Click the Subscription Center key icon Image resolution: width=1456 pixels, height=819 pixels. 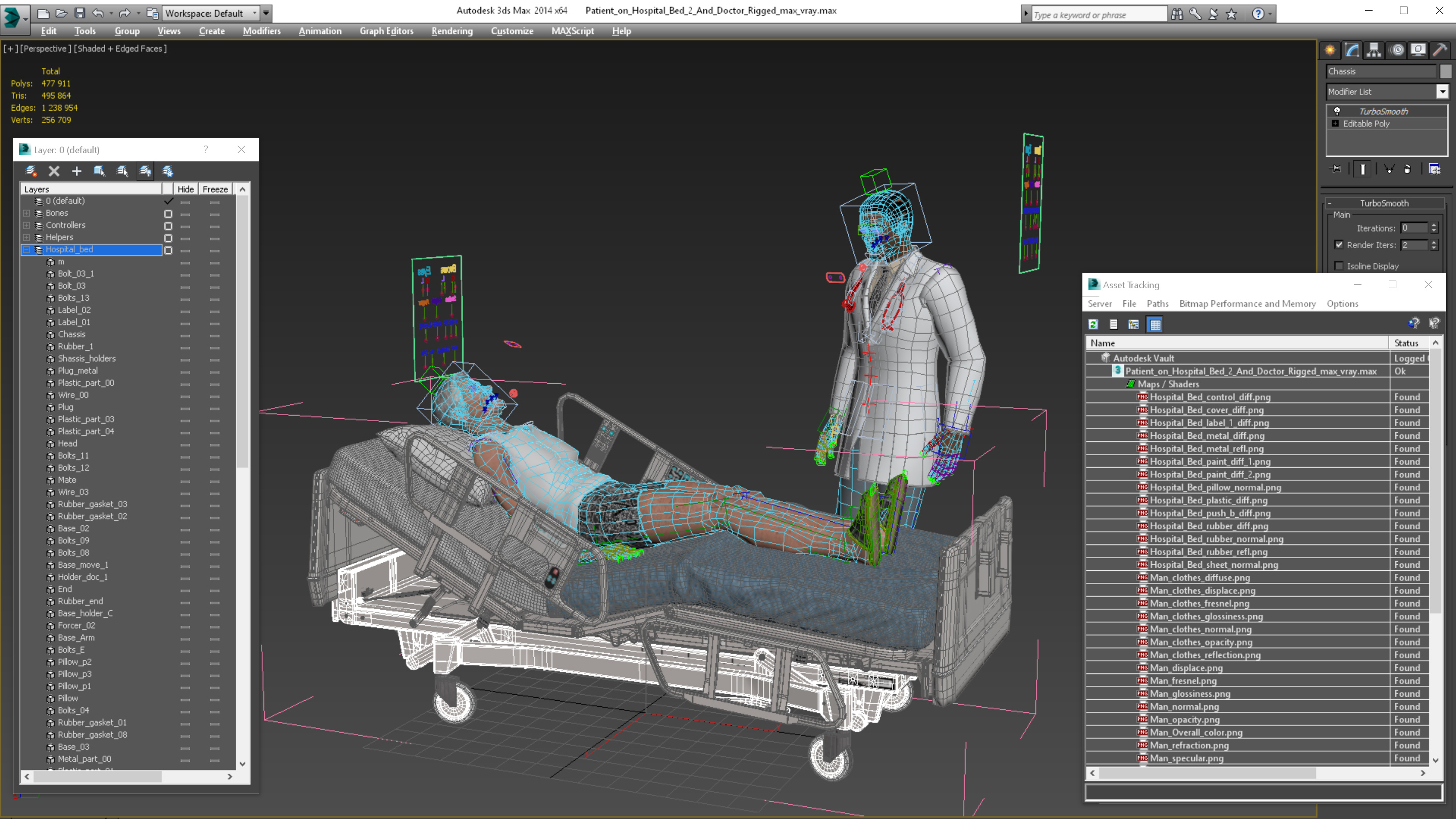[x=1195, y=14]
